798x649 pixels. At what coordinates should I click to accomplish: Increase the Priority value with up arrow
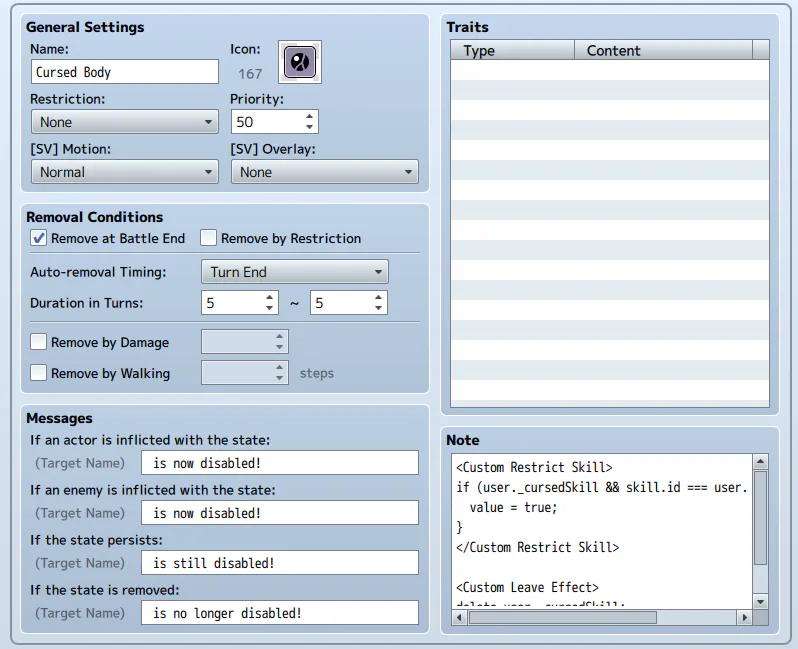tap(310, 116)
